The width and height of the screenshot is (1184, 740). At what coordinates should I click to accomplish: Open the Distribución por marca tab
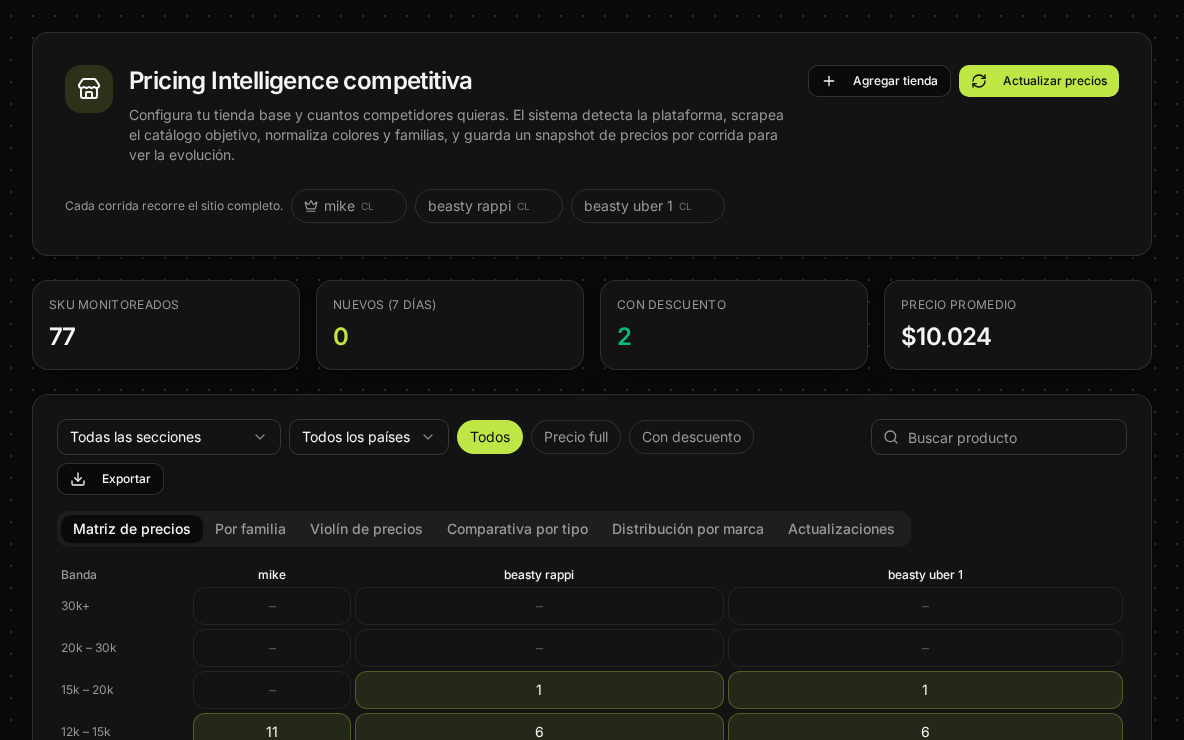tap(687, 529)
